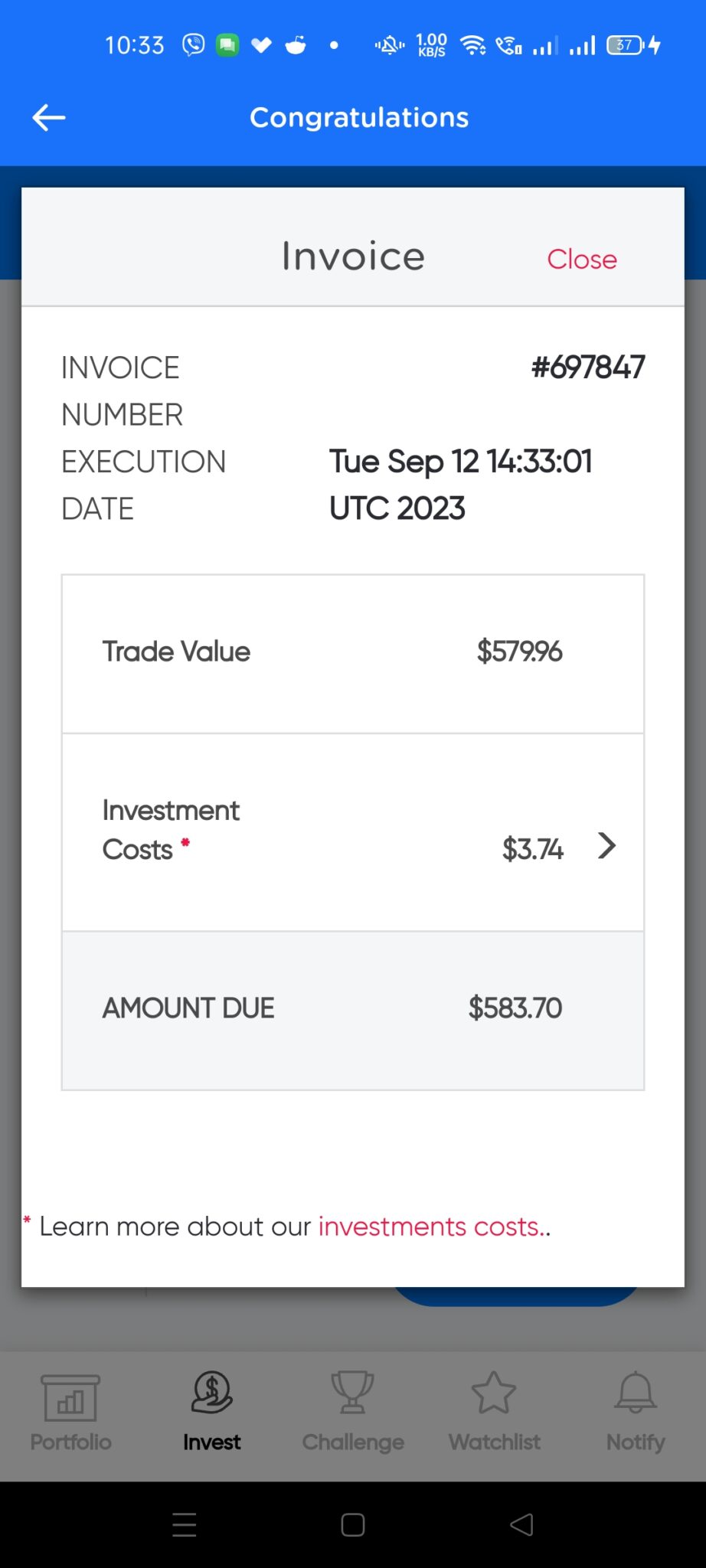Screen dimensions: 706x1568
Task: Tap the battery indicator in status bar
Action: 626,45
